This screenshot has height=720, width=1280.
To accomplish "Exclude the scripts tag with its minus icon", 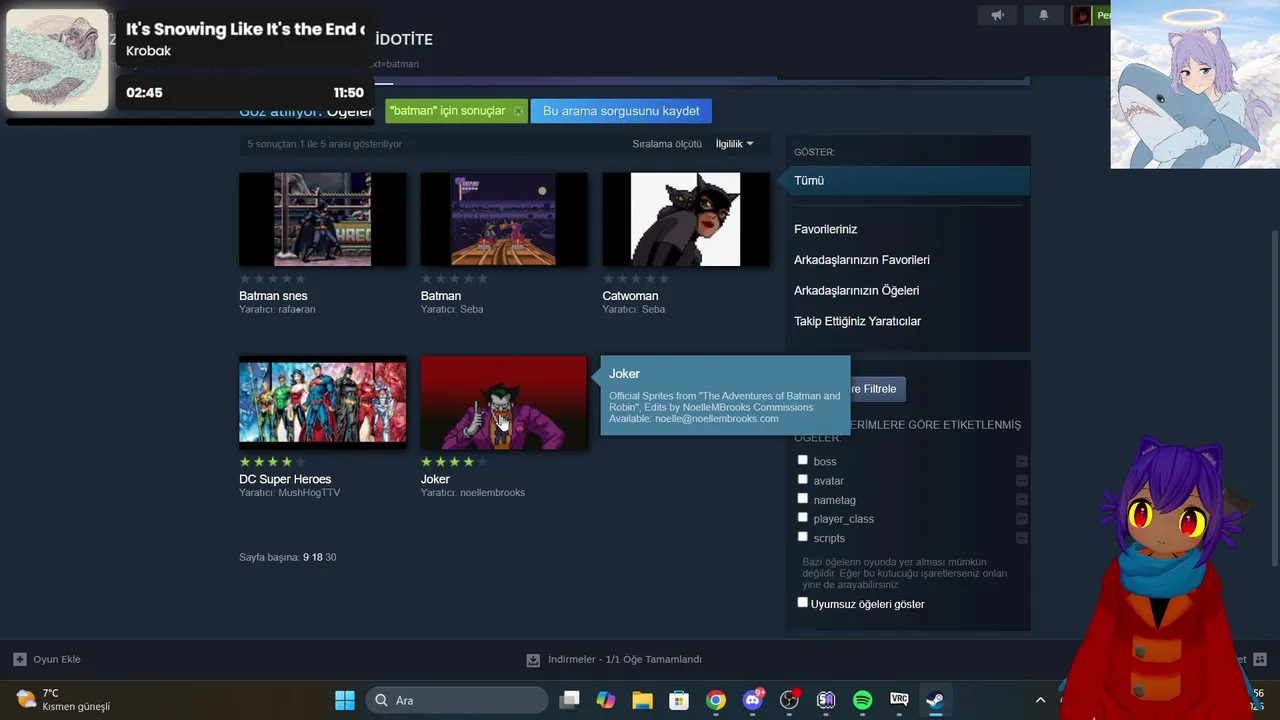I will tap(1021, 537).
